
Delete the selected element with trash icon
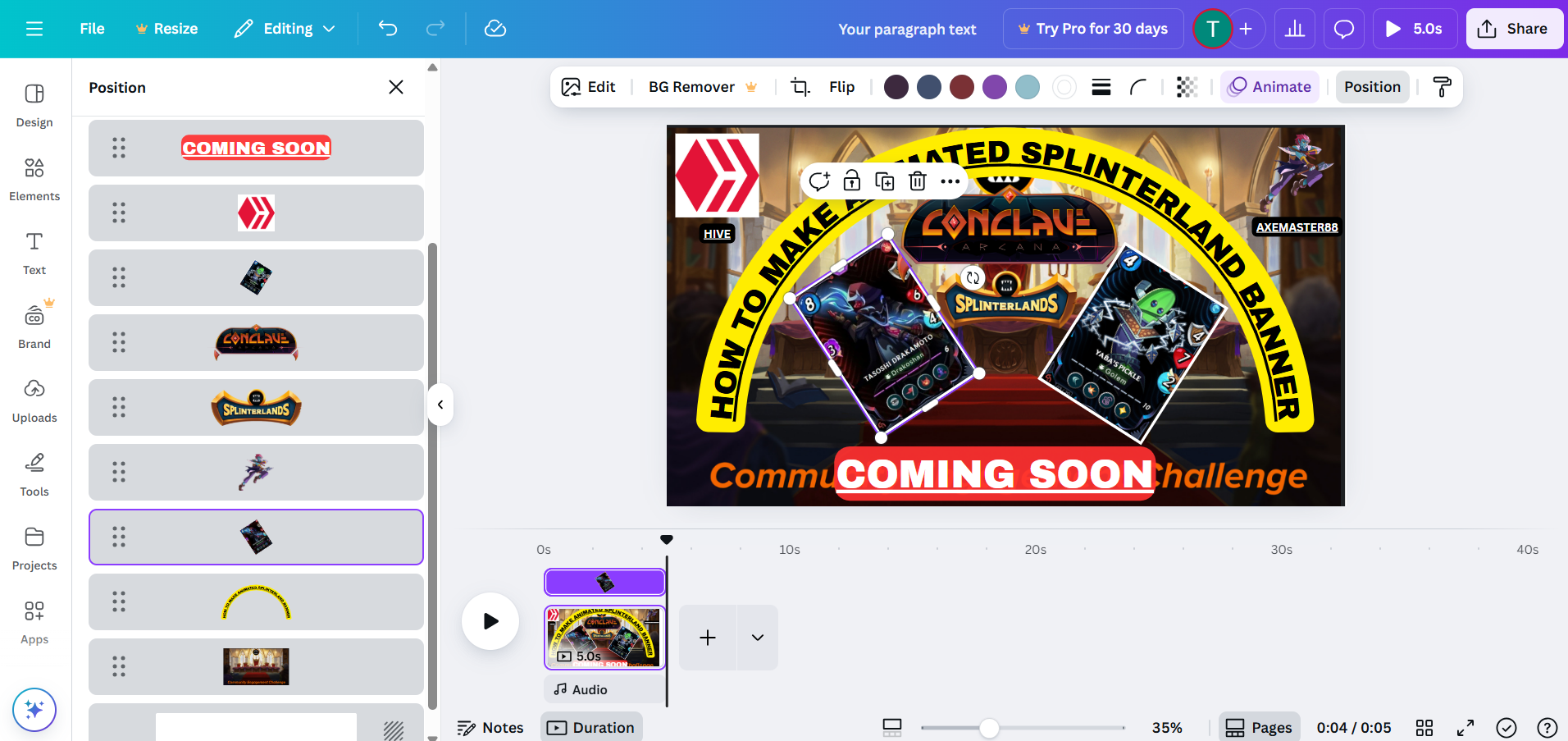918,181
